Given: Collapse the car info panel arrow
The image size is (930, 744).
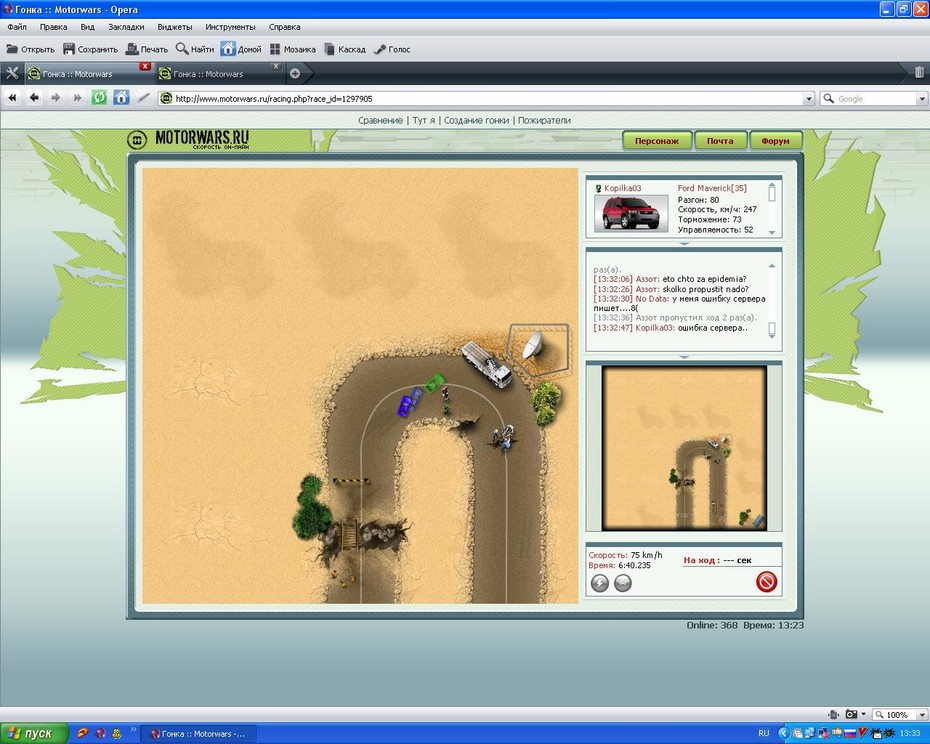Looking at the screenshot, I should 684,244.
